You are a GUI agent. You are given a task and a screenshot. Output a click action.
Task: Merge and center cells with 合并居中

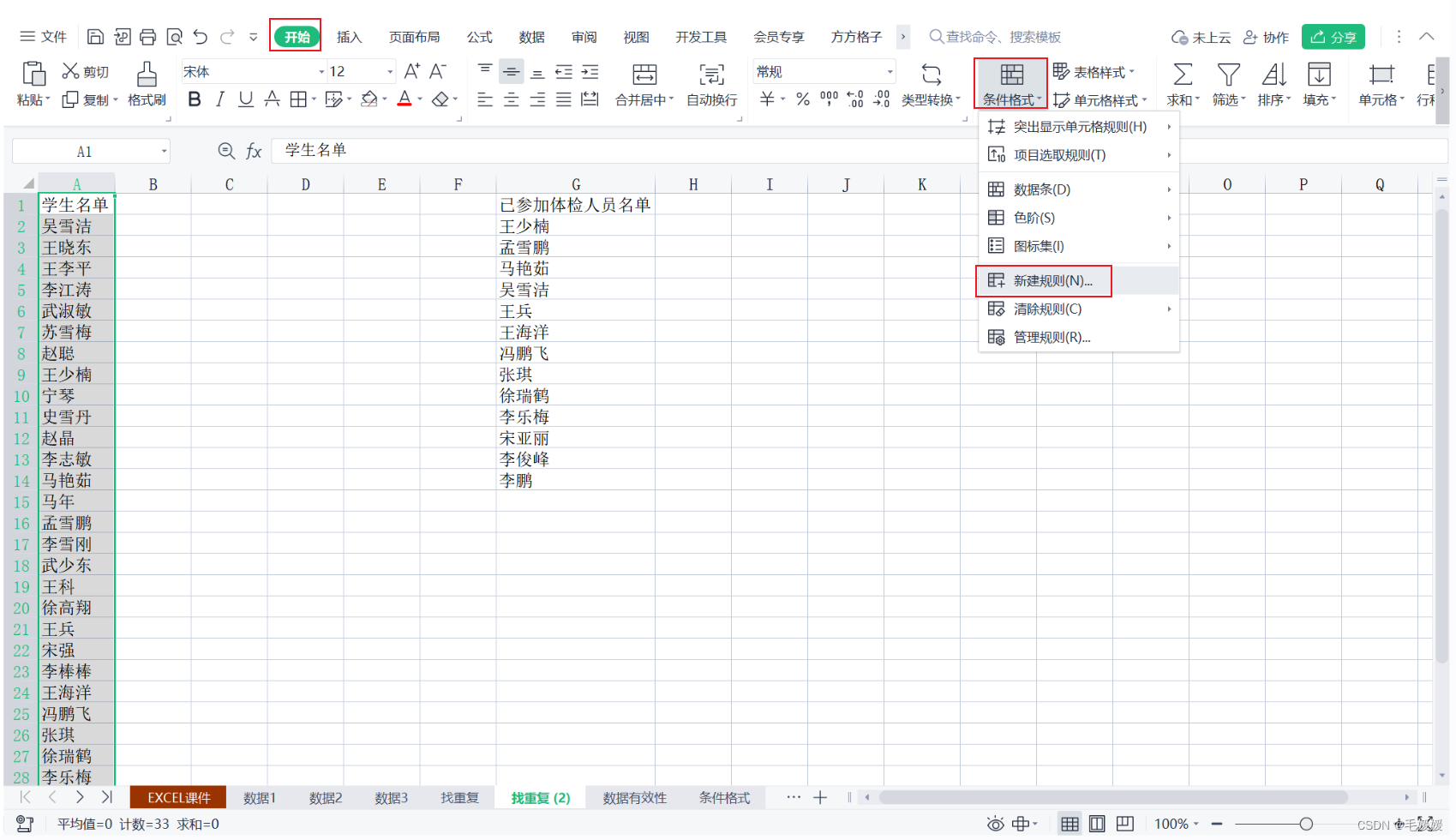tap(644, 84)
